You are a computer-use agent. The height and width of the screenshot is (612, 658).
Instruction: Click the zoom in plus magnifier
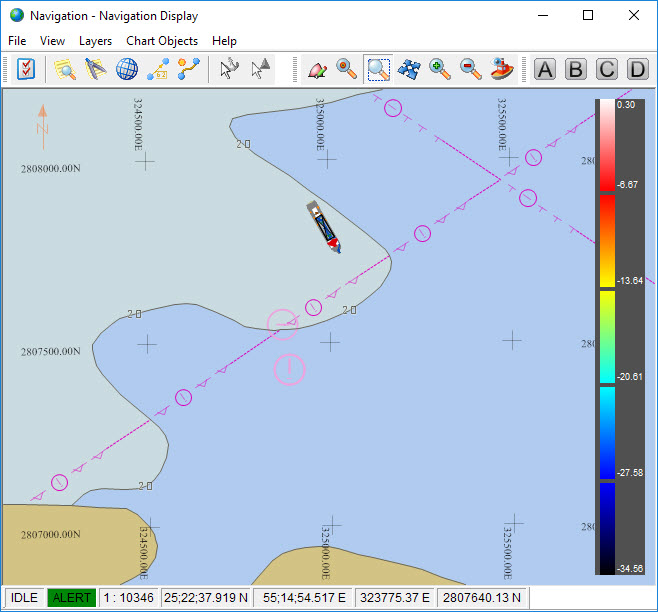(439, 69)
